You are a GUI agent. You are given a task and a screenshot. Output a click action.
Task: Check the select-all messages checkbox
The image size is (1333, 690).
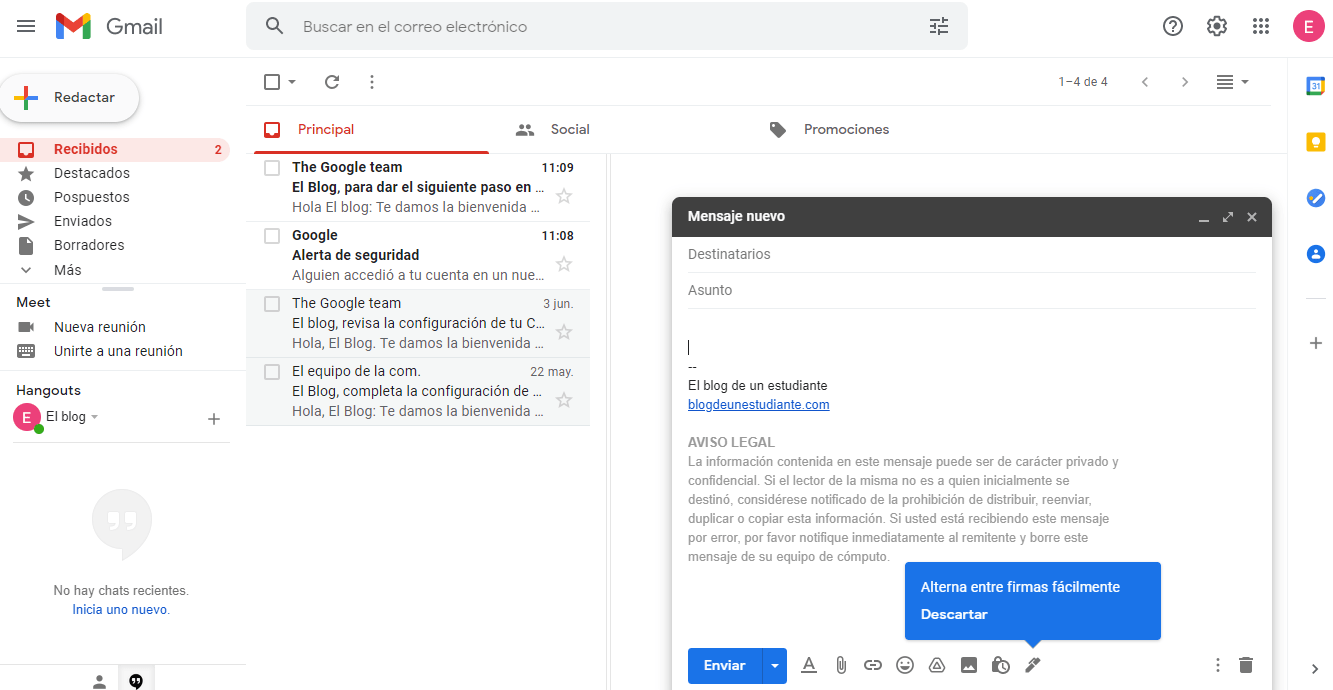click(x=271, y=81)
